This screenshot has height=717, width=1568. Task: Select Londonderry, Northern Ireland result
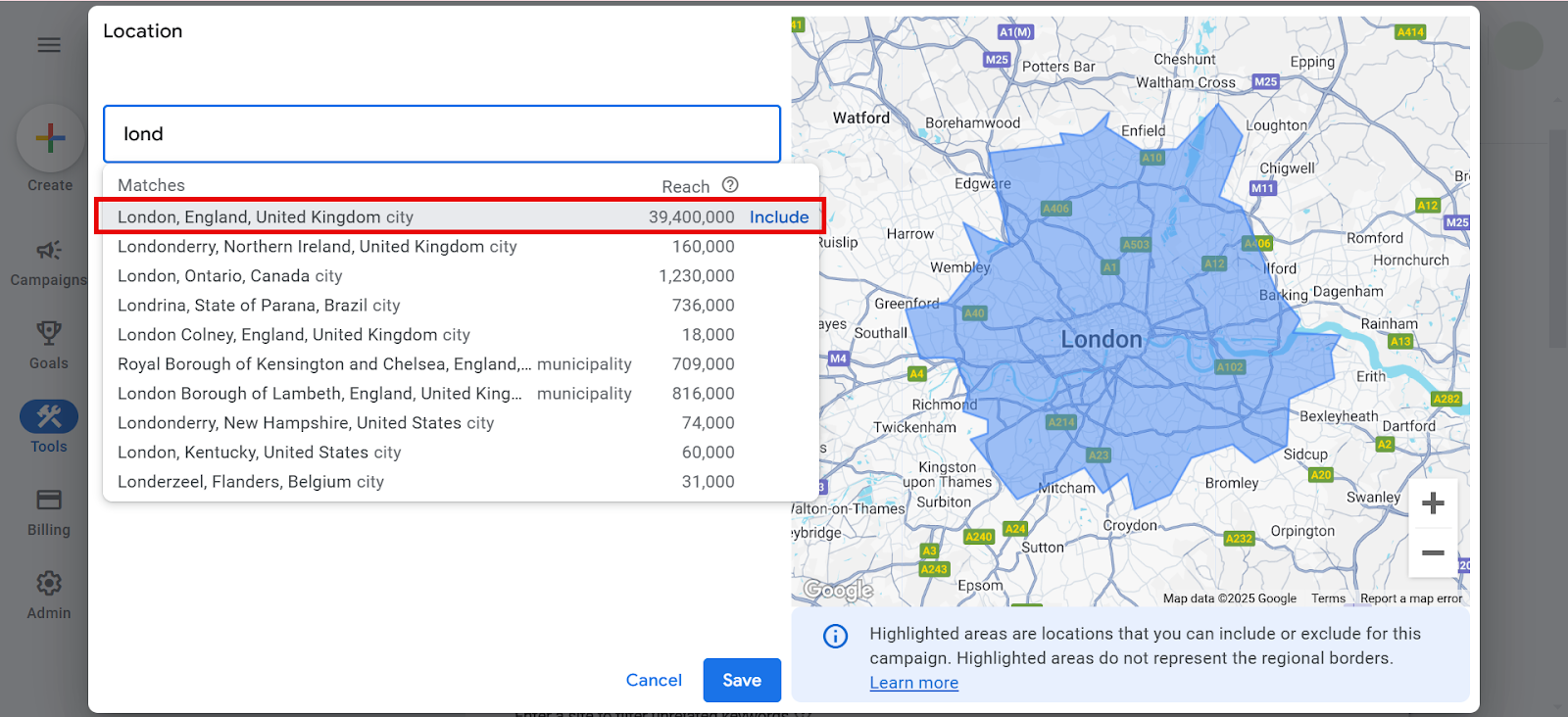461,247
